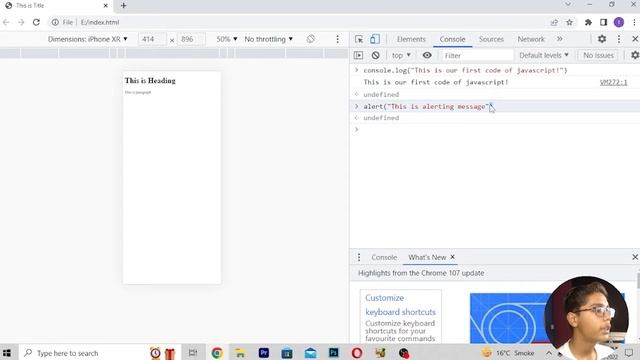Open tab search chevron in title bar
Image resolution: width=640 pixels, height=360 pixels.
click(568, 4)
